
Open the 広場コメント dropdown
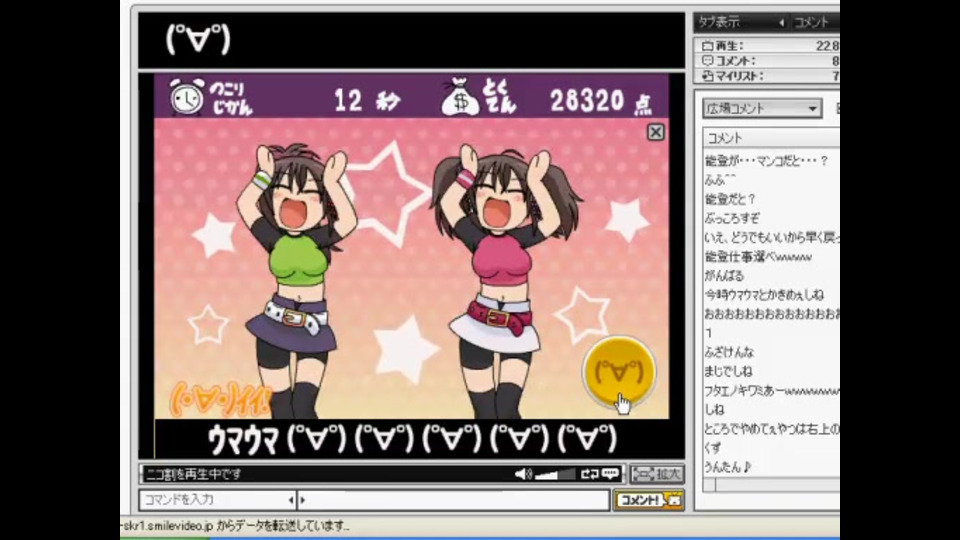click(x=761, y=108)
